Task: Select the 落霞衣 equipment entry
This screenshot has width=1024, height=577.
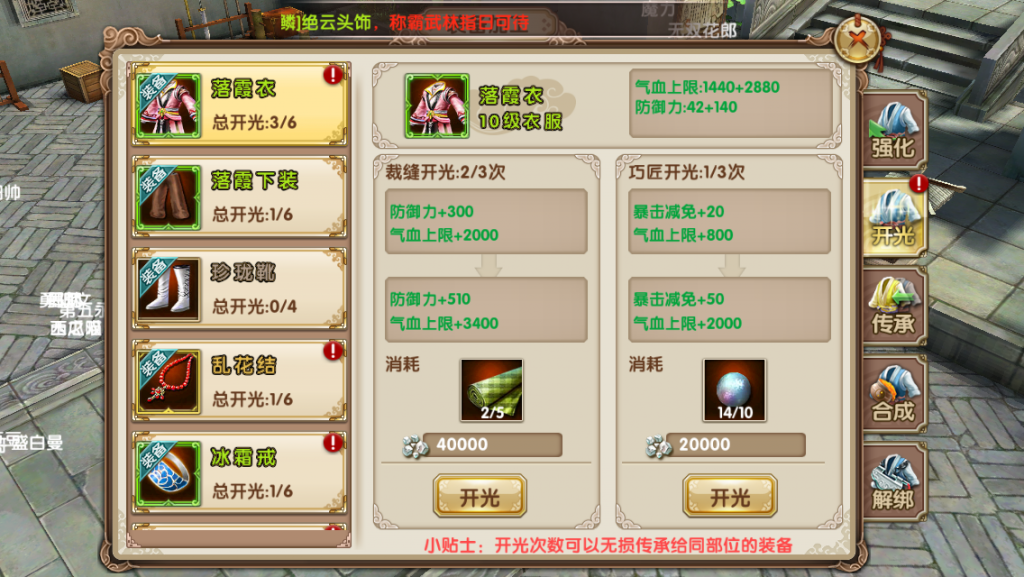Action: pyautogui.click(x=240, y=104)
